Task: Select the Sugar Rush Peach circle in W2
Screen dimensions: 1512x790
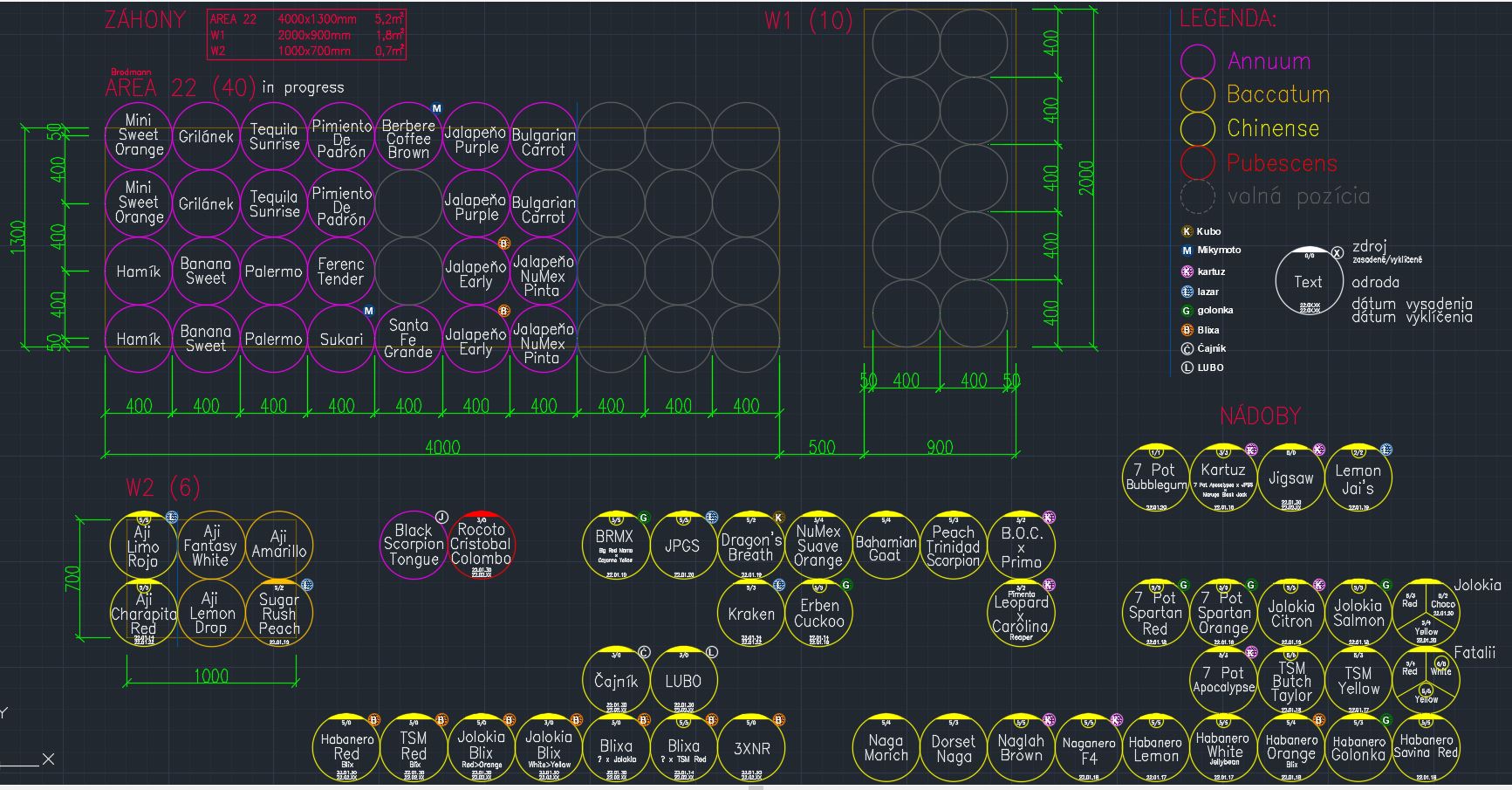Action: (279, 614)
